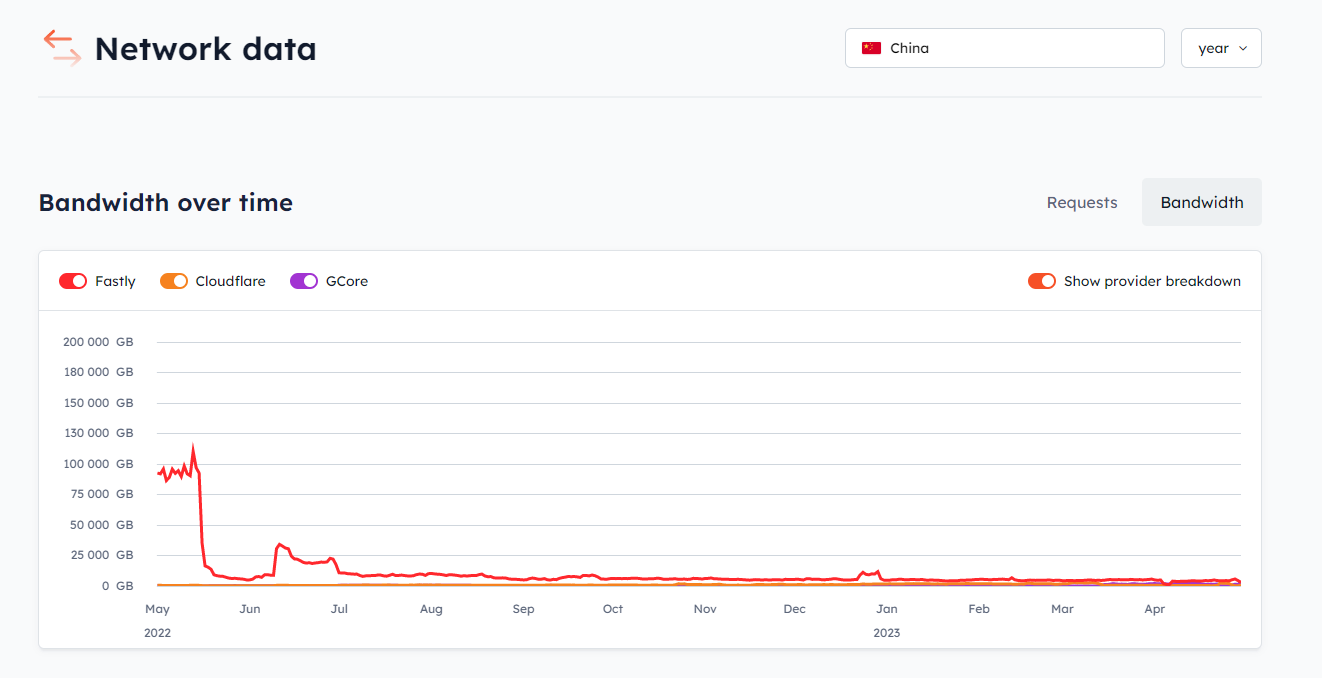Click the Bandwidth over time heading
The image size is (1322, 678).
165,202
